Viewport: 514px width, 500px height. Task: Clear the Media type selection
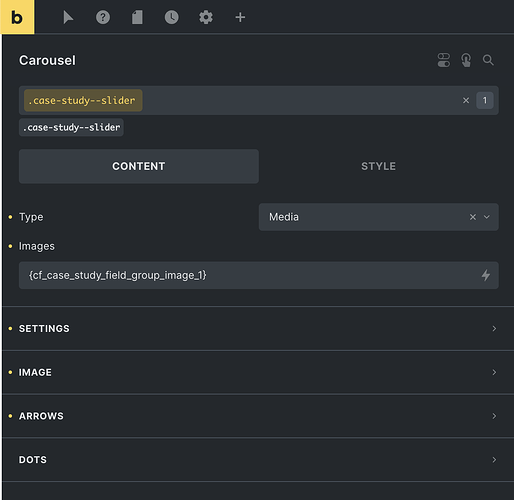coord(473,217)
